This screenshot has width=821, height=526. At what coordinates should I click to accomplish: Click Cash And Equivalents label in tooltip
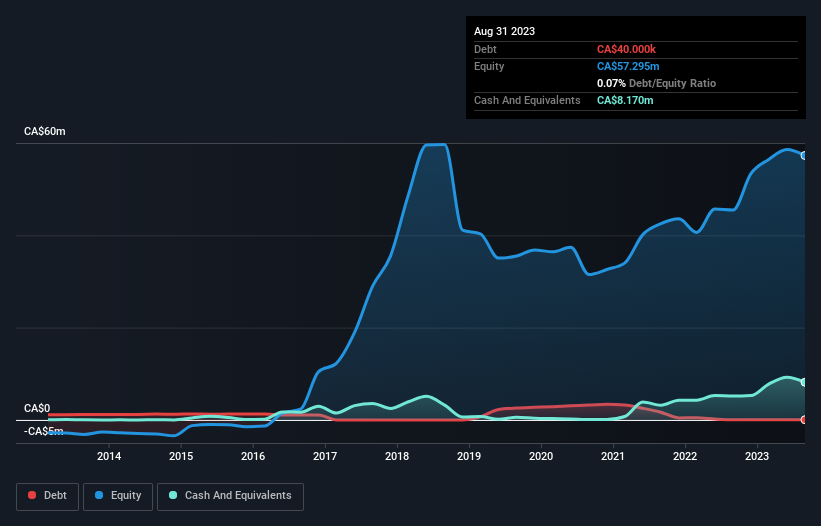(527, 100)
